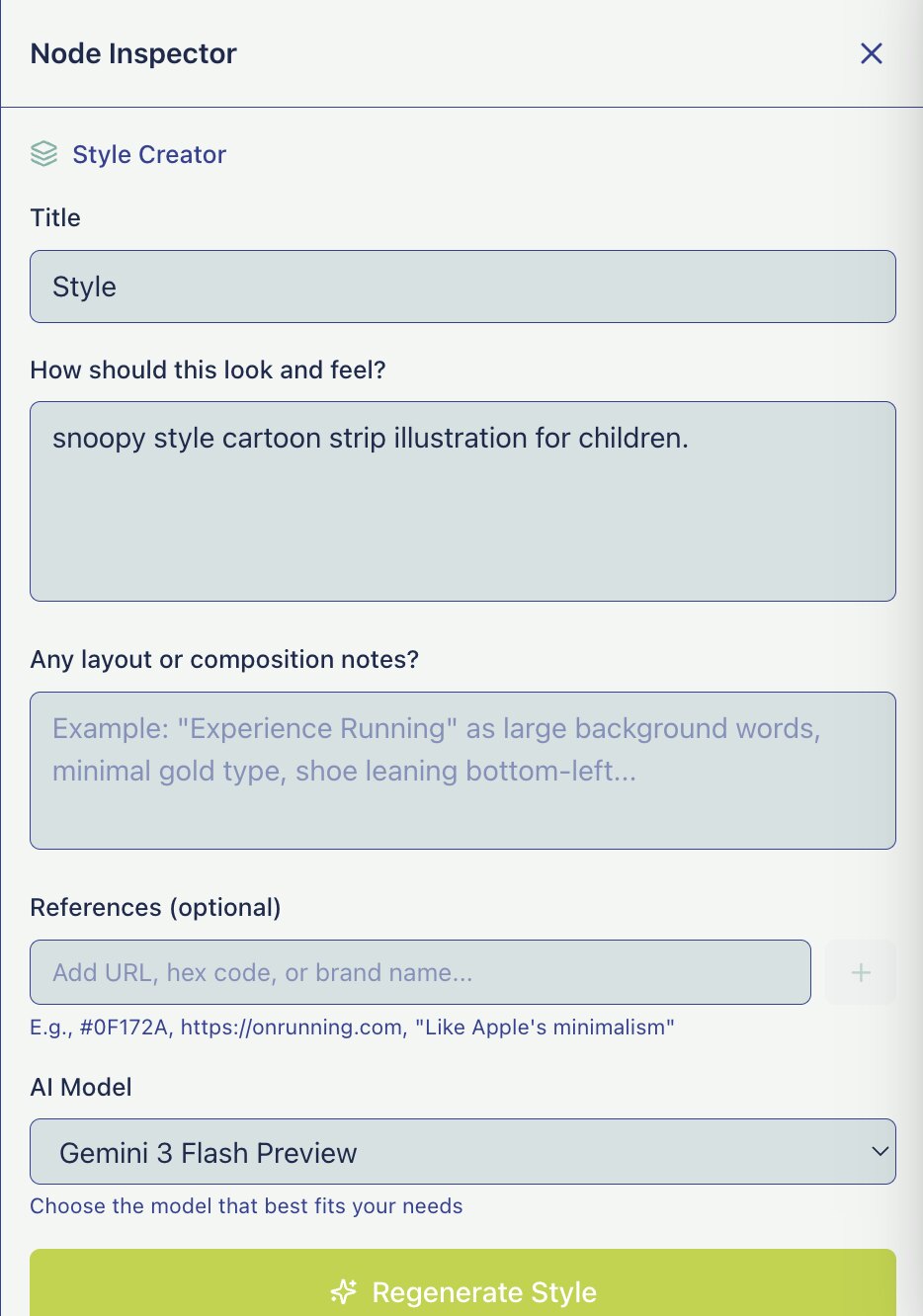Click the snoopy style cartoon text
Screen dimensions: 923x1316
(x=371, y=438)
